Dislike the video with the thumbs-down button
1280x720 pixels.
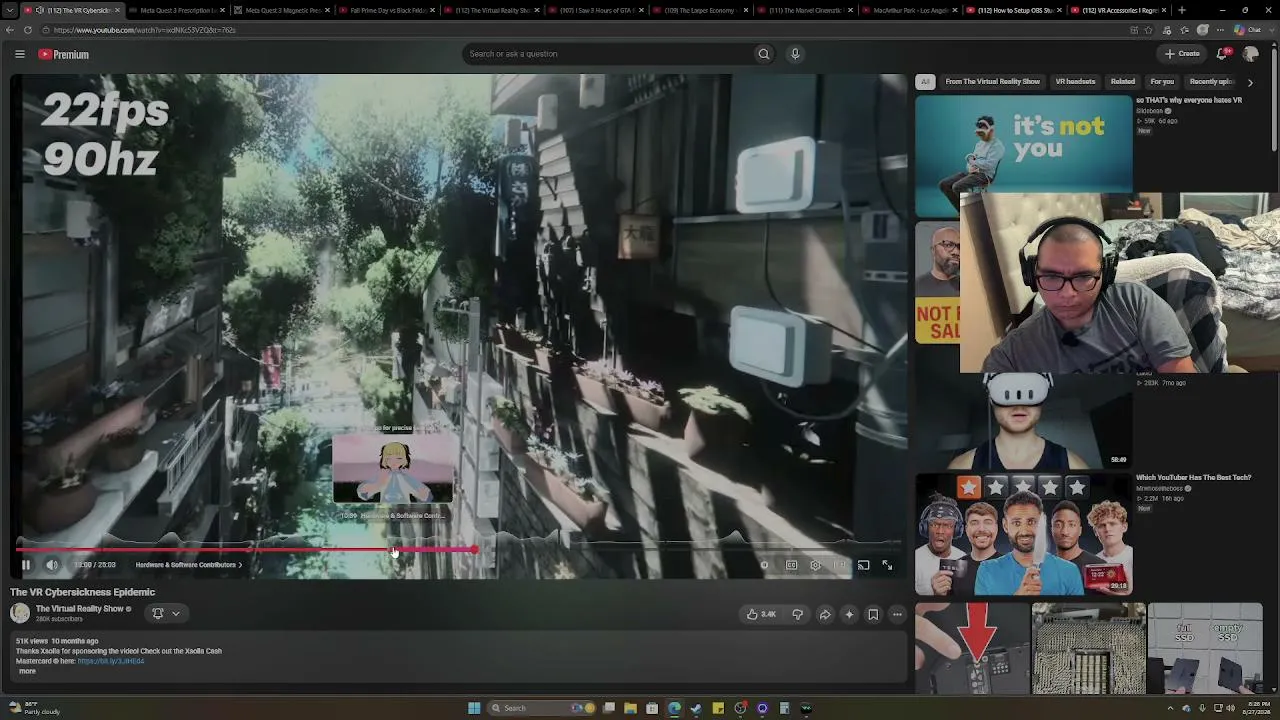point(797,614)
